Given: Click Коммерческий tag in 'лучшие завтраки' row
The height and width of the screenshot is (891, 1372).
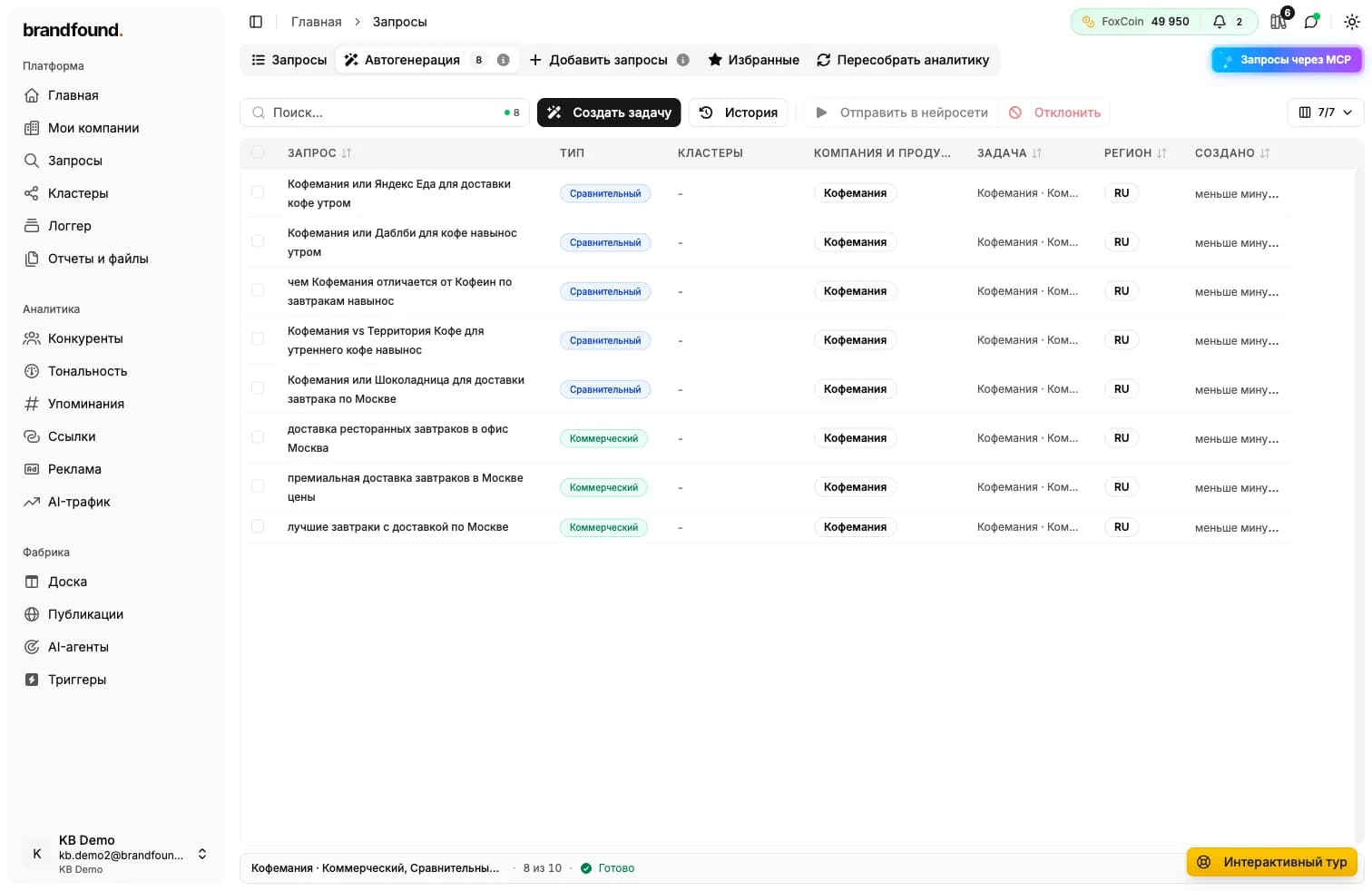Looking at the screenshot, I should tap(603, 527).
